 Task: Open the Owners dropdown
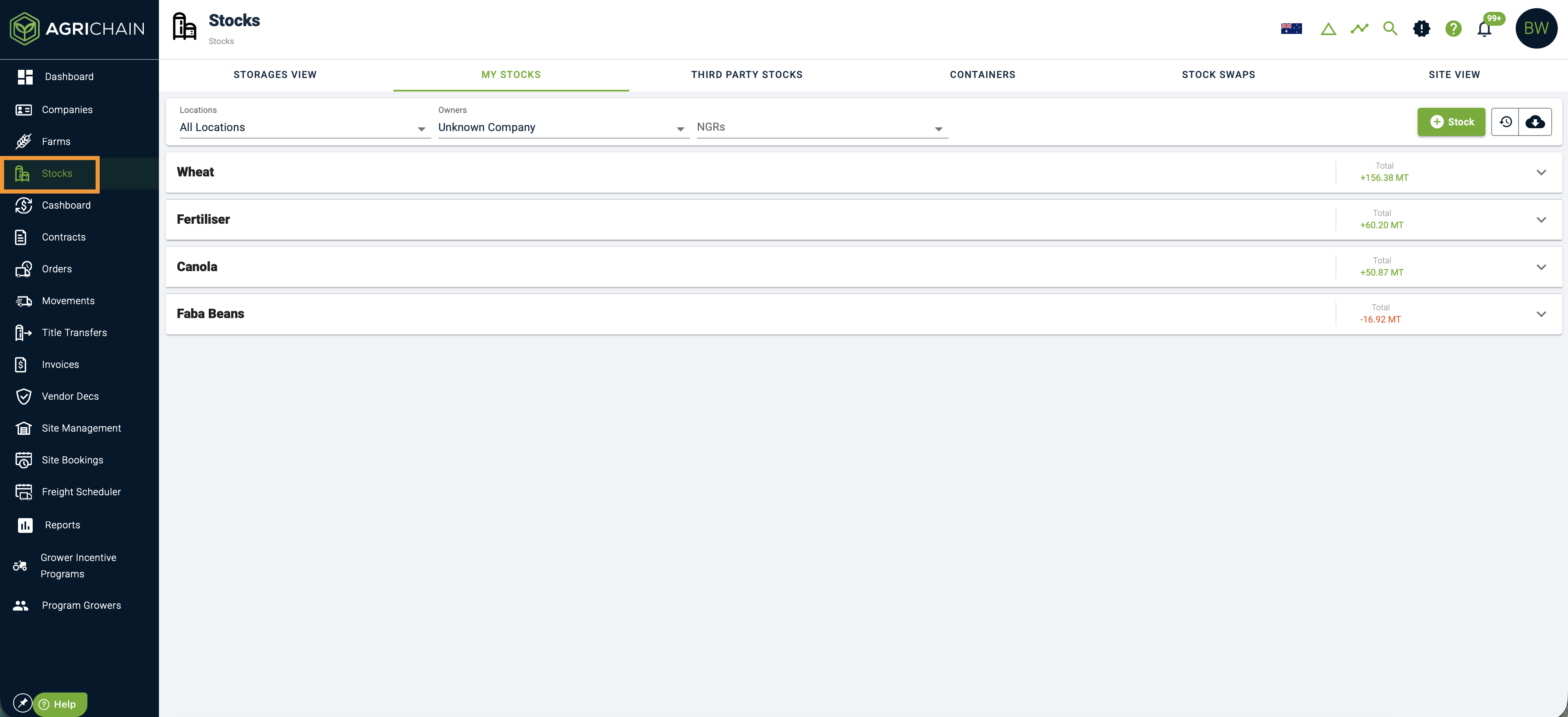coord(563,128)
